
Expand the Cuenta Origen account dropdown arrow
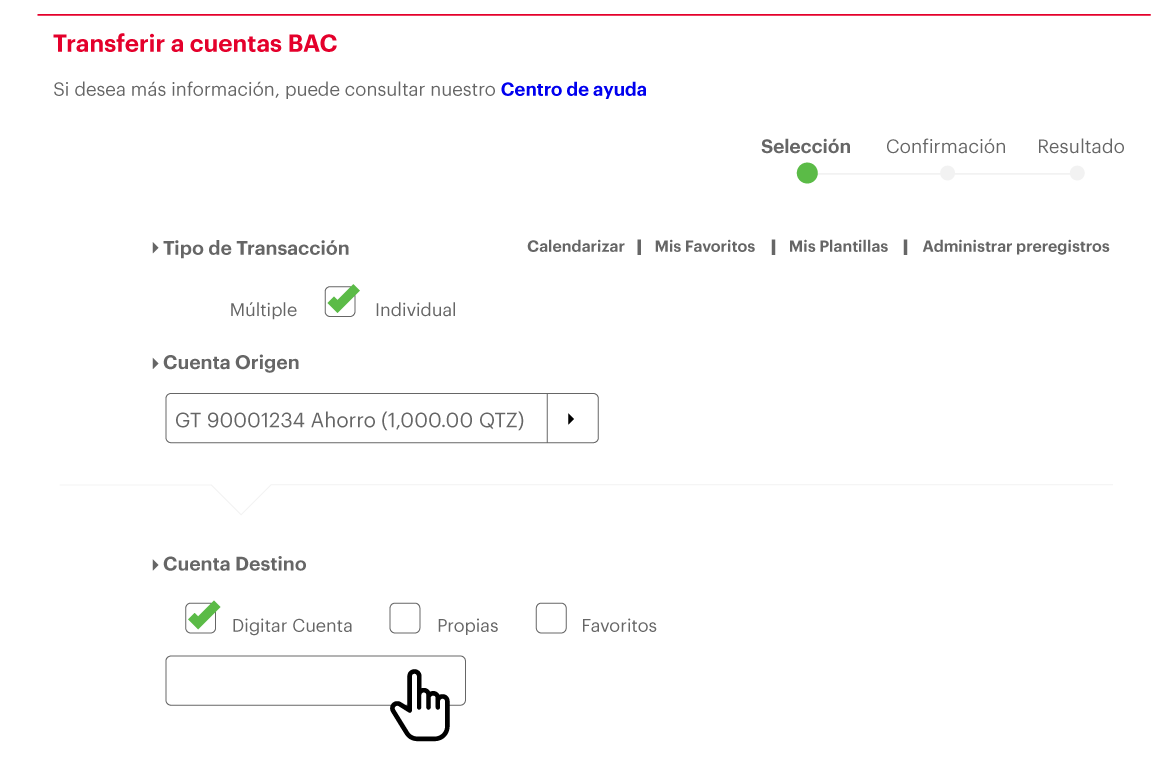(x=572, y=418)
